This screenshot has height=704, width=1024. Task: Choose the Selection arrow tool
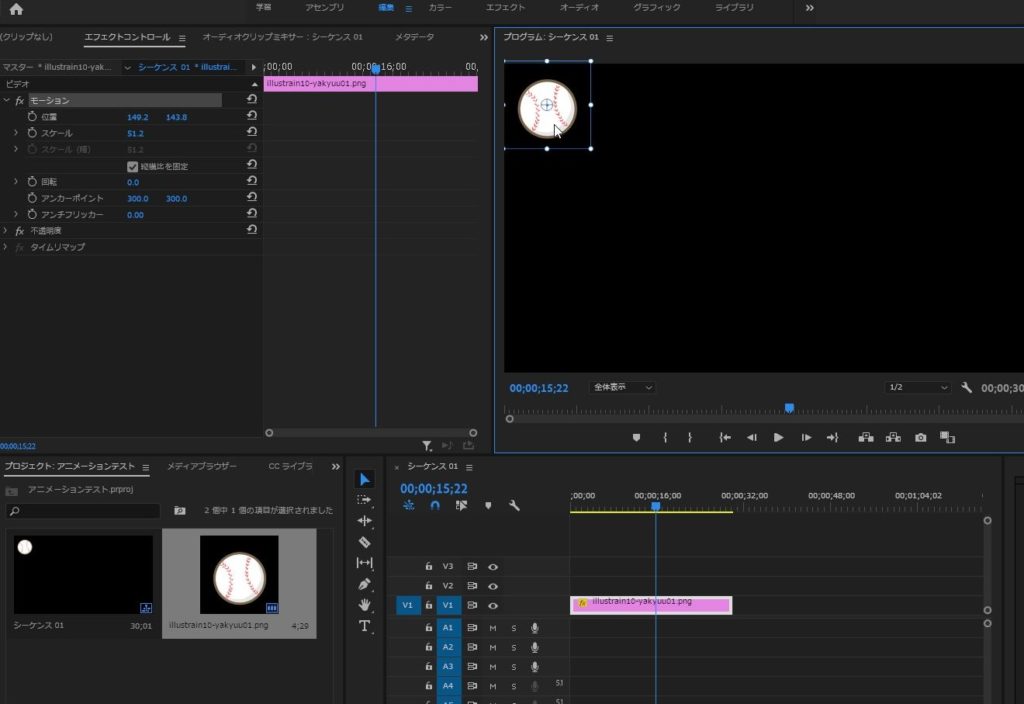point(365,479)
